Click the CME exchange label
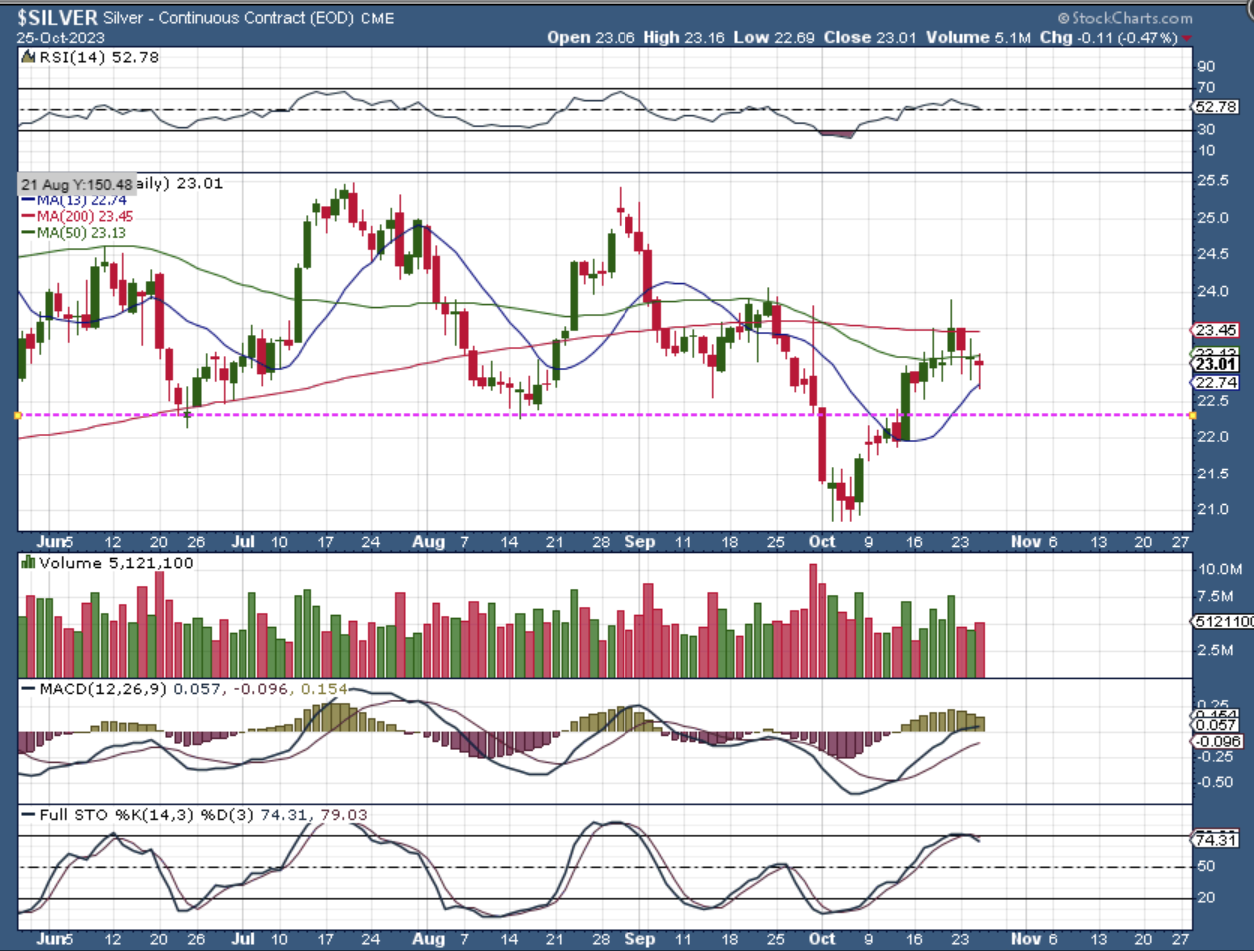Viewport: 1254px width, 951px height. (377, 19)
